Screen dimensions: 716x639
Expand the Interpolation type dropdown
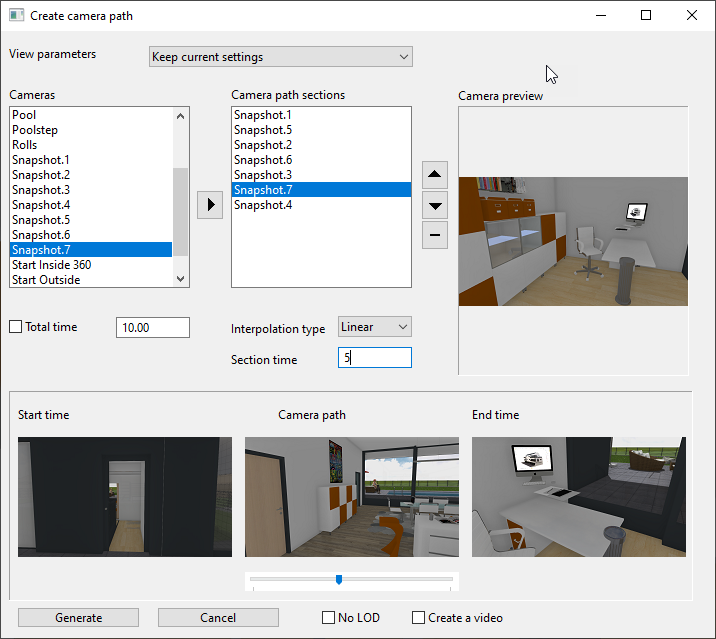tap(374, 327)
